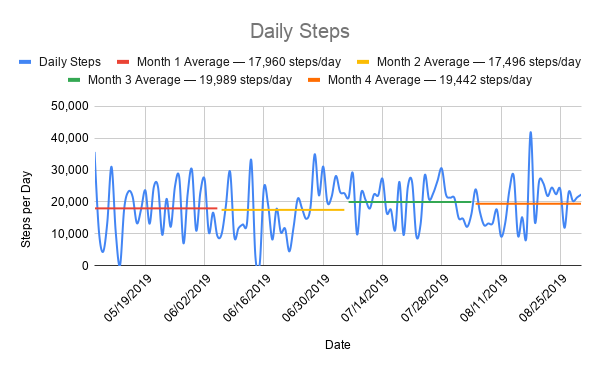This screenshot has width=600, height=371.
Task: Select legend text "Month 2 Average — 17,496 steps/day"
Action: 479,62
